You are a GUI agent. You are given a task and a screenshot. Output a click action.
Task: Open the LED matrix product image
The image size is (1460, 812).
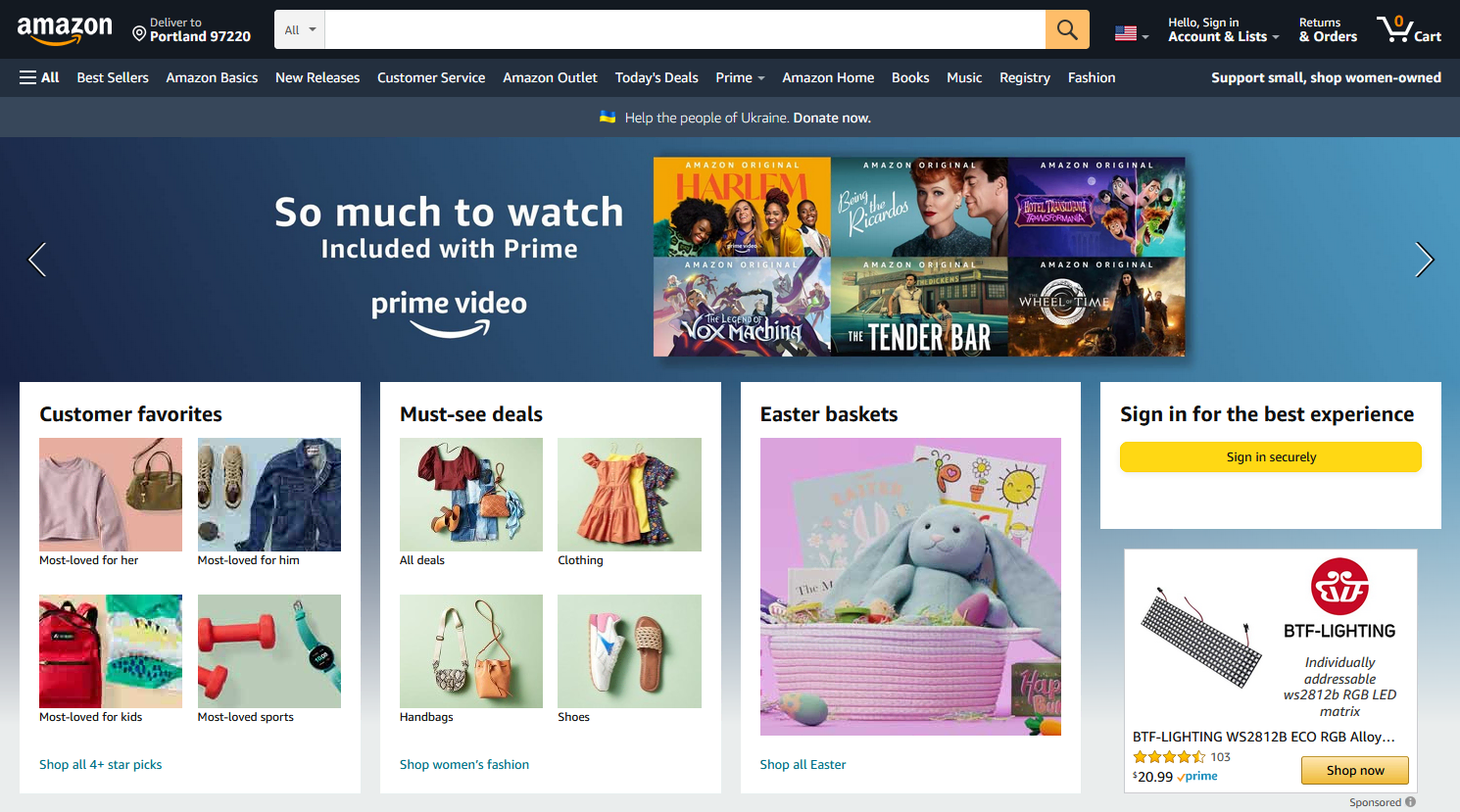pos(1202,637)
